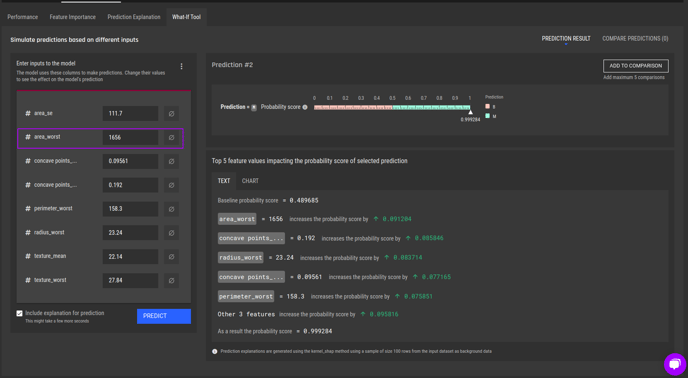Viewport: 688px width, 378px height.
Task: Switch explanation to TEXT tab
Action: pos(224,181)
